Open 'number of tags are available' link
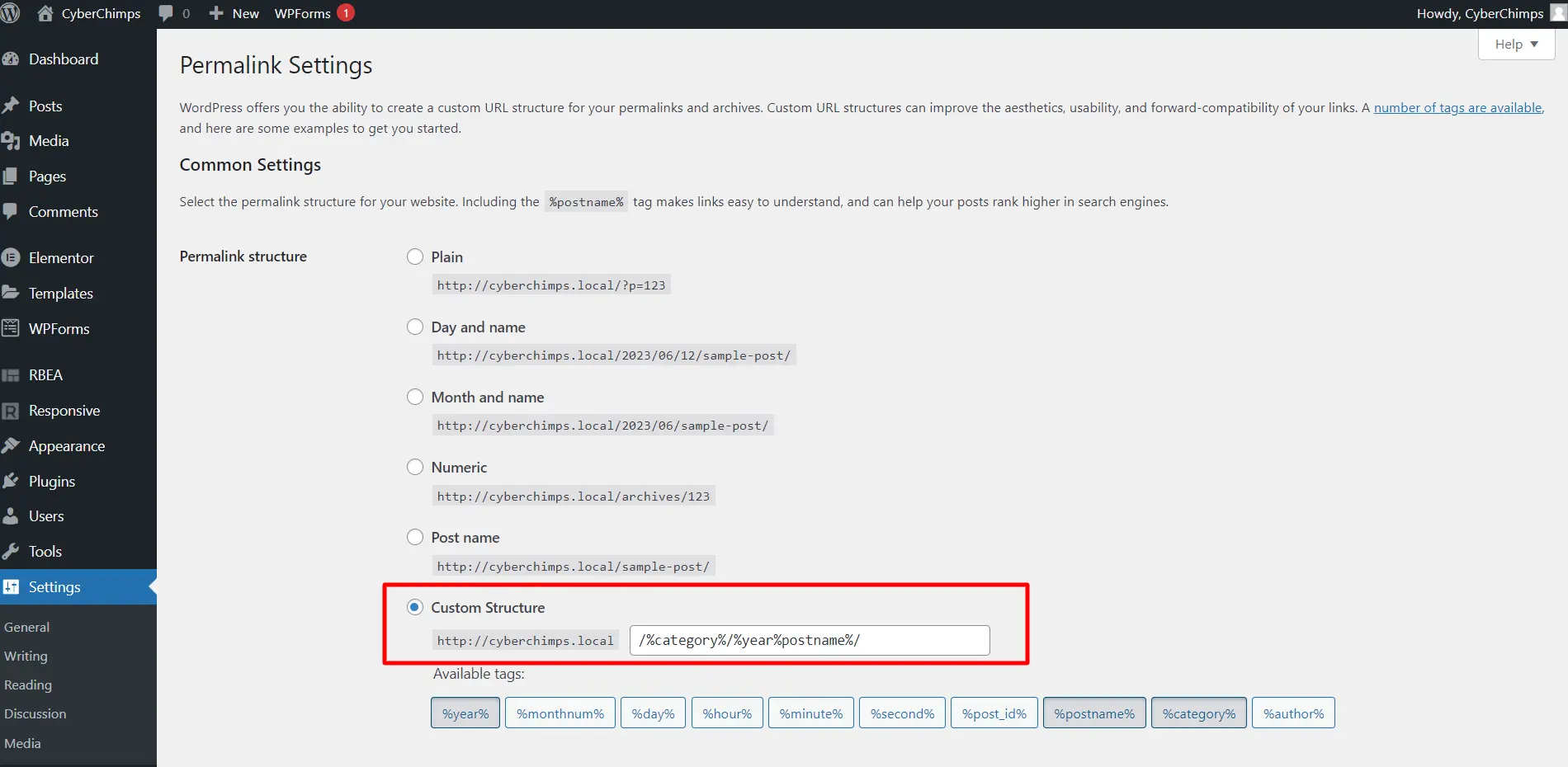This screenshot has width=1568, height=767. [1457, 107]
